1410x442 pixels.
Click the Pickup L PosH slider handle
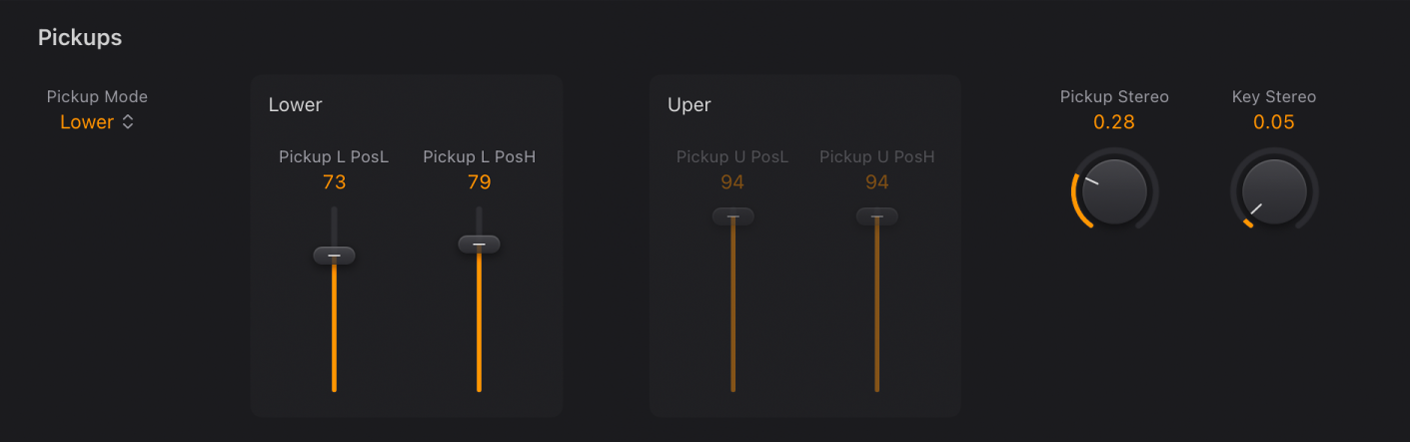479,244
